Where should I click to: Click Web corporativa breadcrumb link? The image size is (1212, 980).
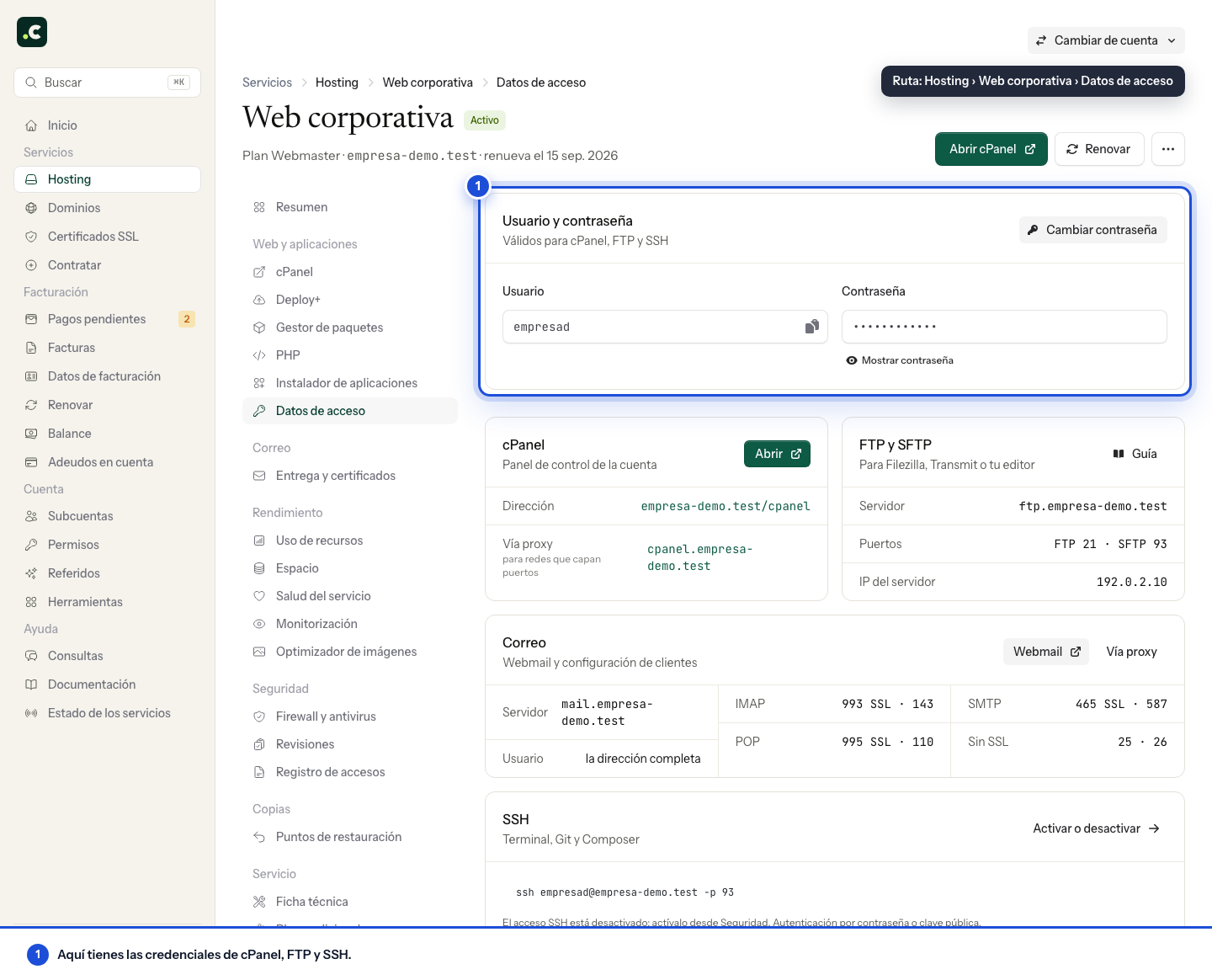coord(428,83)
